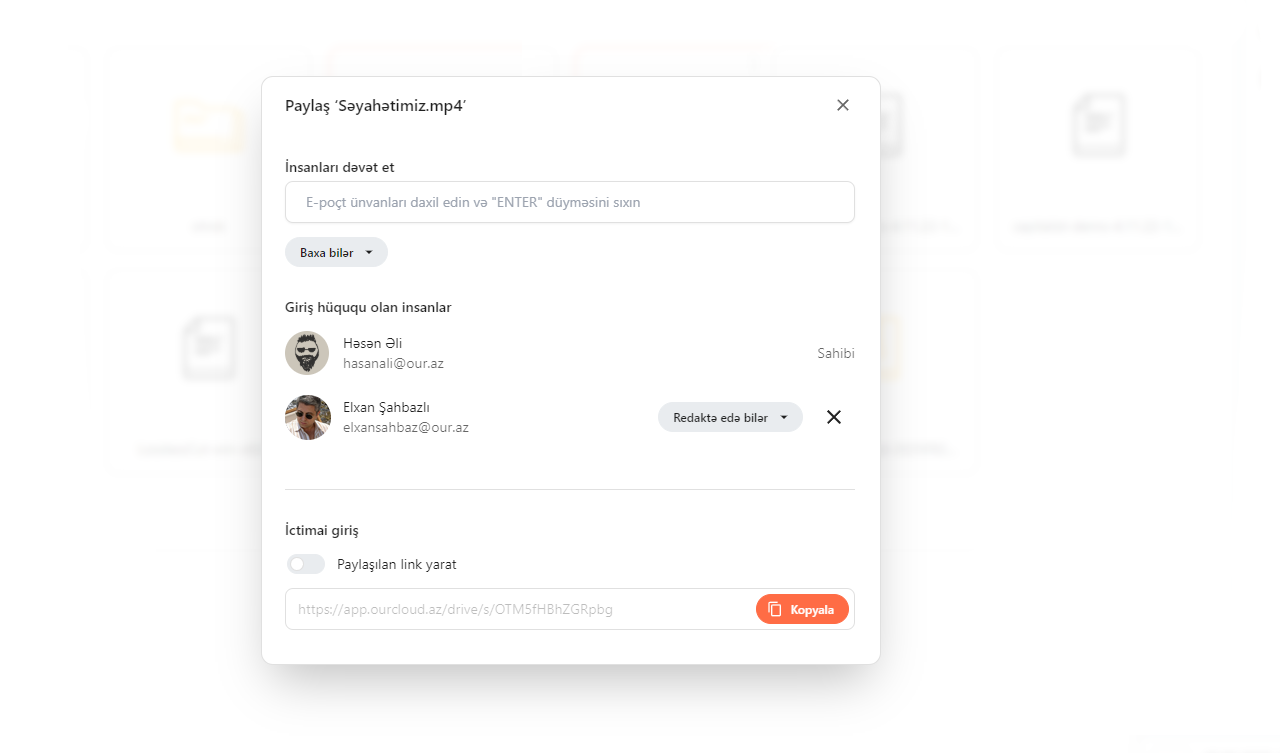Click the Paylaşılan link yarat label text
This screenshot has height=753, width=1280.
click(x=397, y=564)
